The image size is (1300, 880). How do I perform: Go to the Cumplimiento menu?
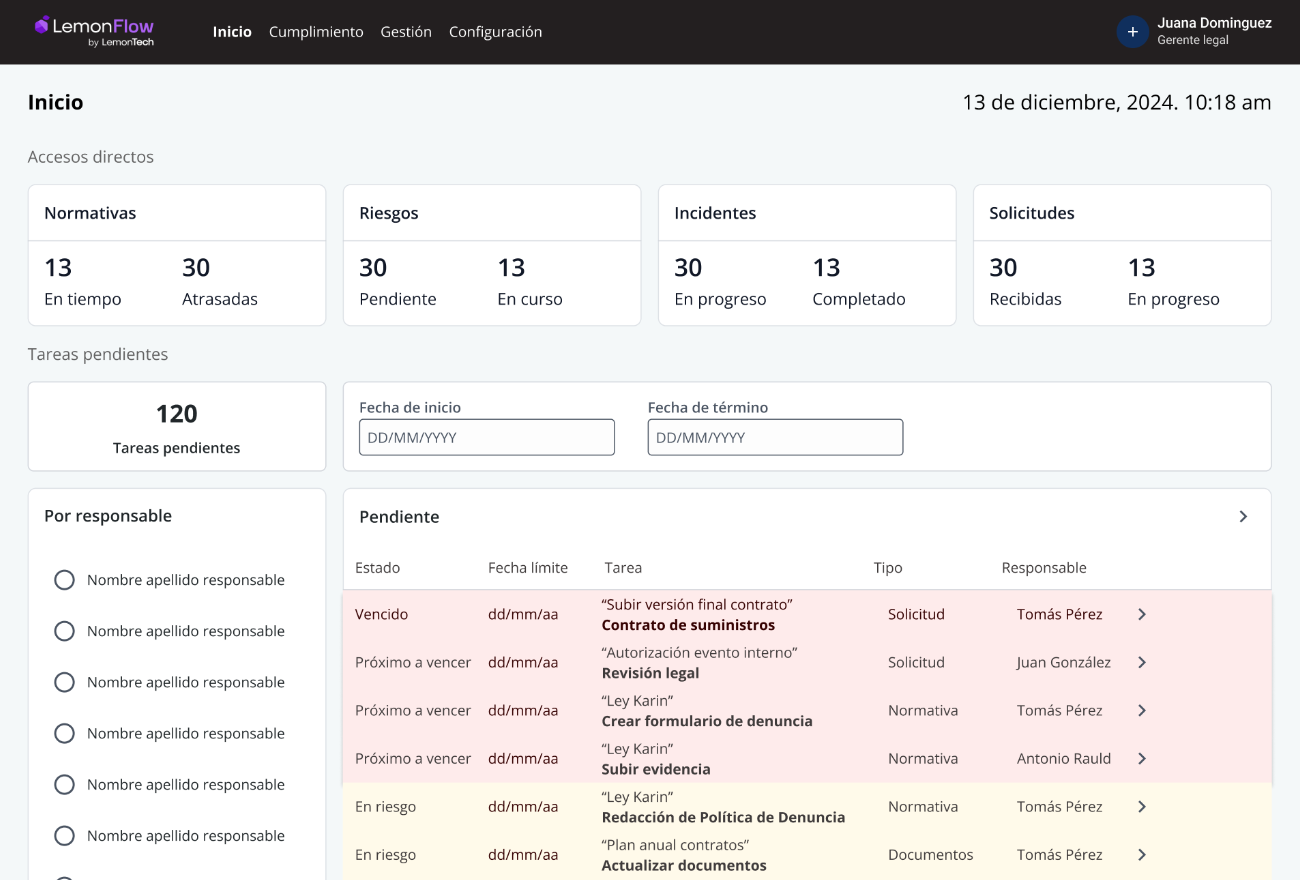point(316,32)
